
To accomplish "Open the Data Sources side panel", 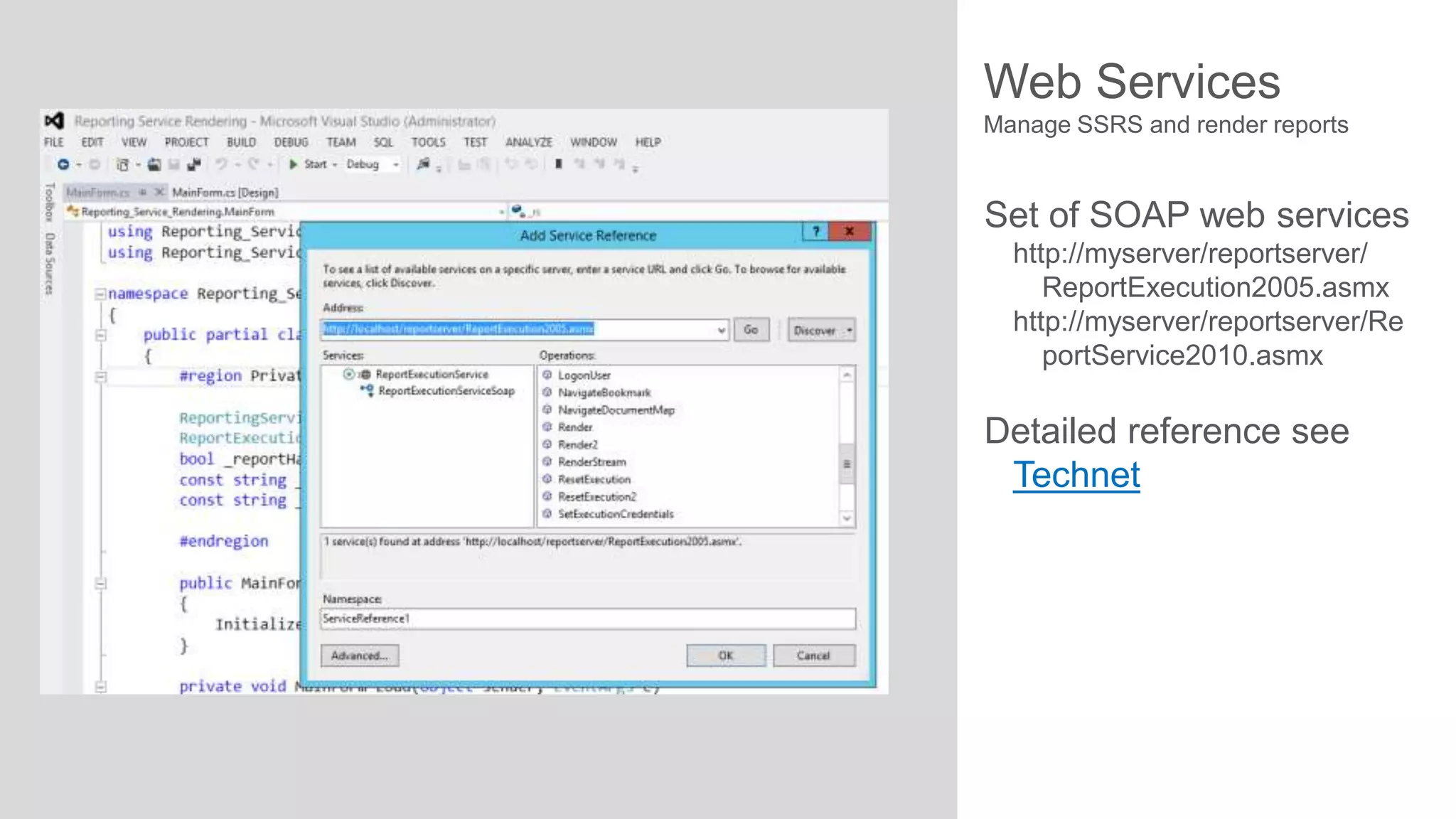I will click(x=49, y=264).
